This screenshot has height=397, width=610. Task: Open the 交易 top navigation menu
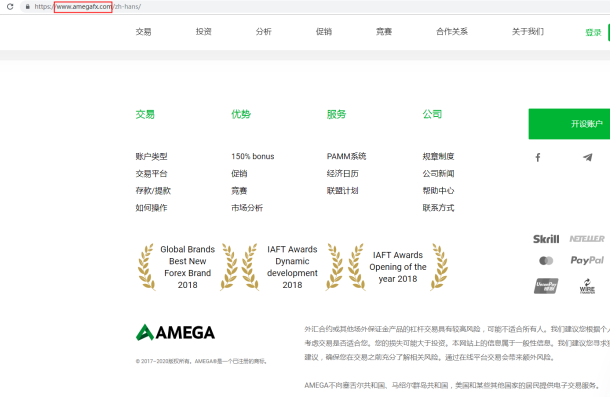[144, 32]
